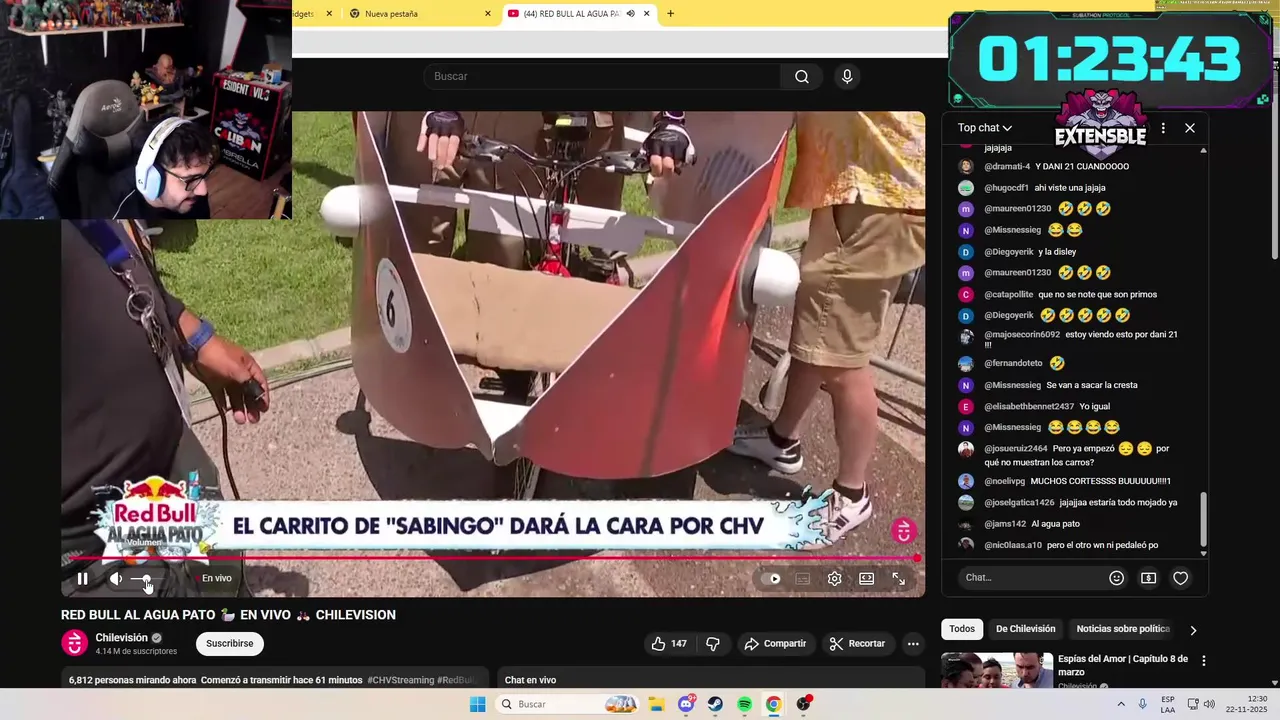Switch to theater mode
This screenshot has width=1280, height=720.
coord(866,578)
